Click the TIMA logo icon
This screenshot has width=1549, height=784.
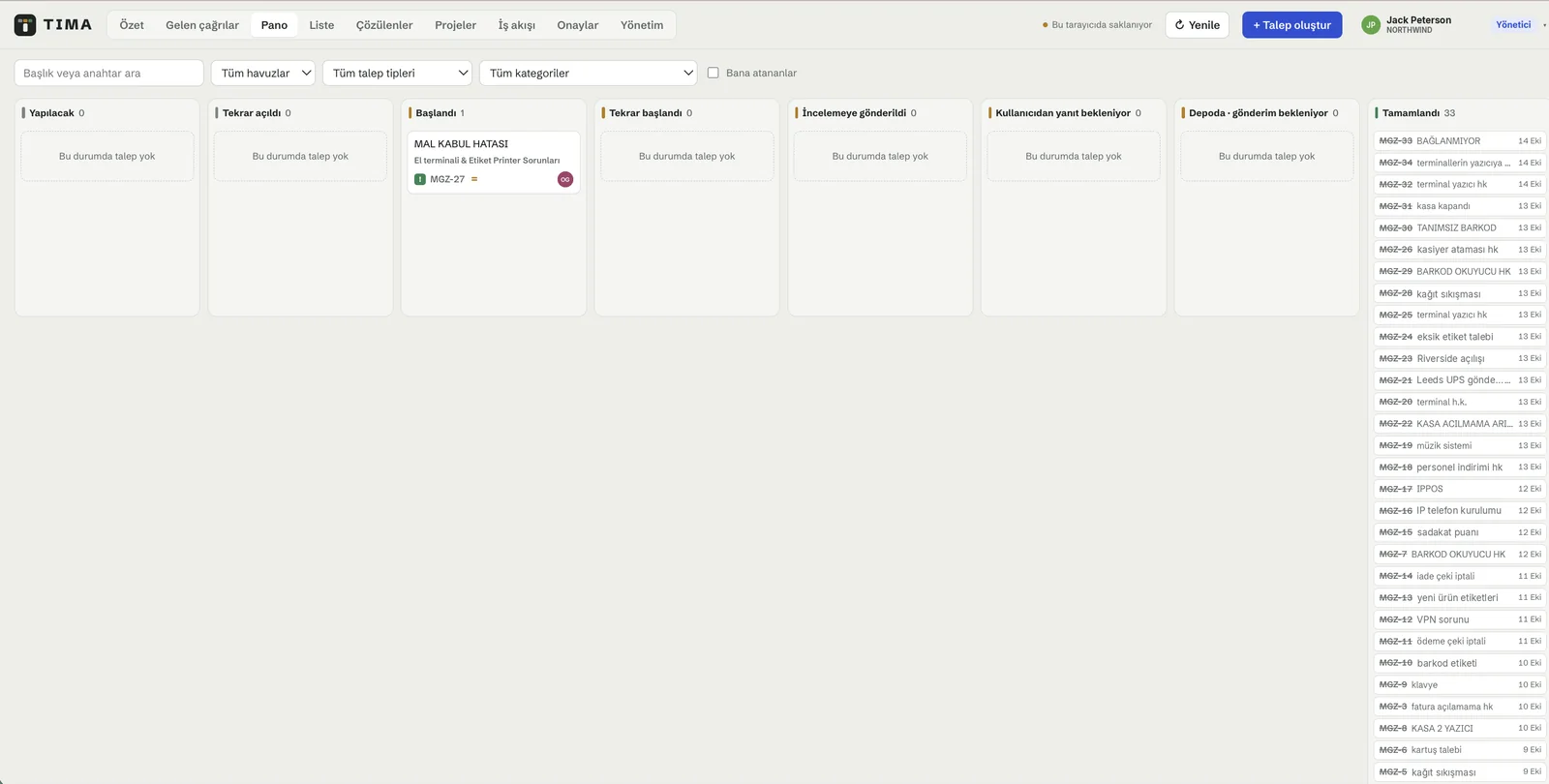[x=25, y=25]
